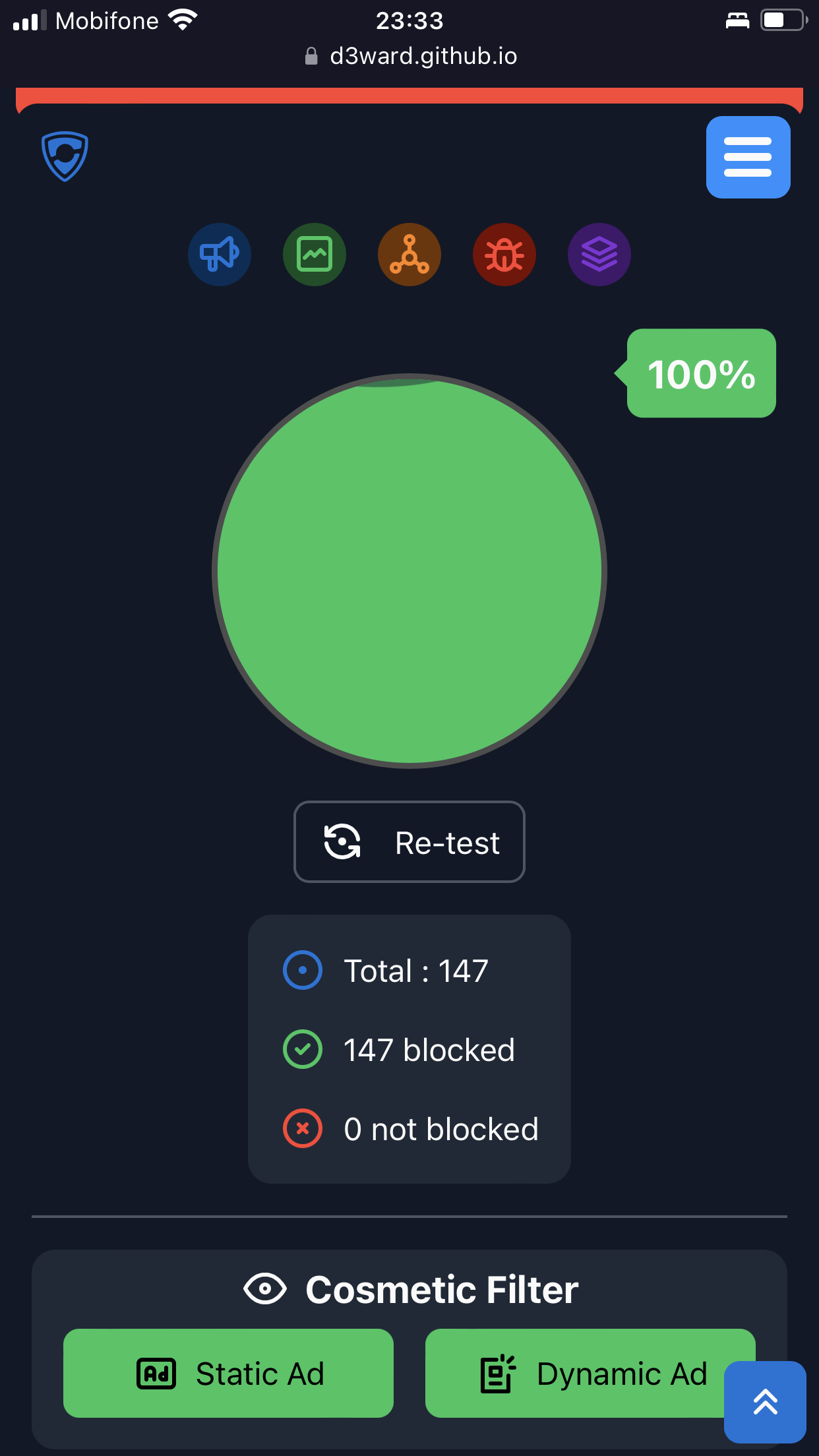The width and height of the screenshot is (819, 1456).
Task: Click the red malware bug category icon
Action: pyautogui.click(x=504, y=255)
